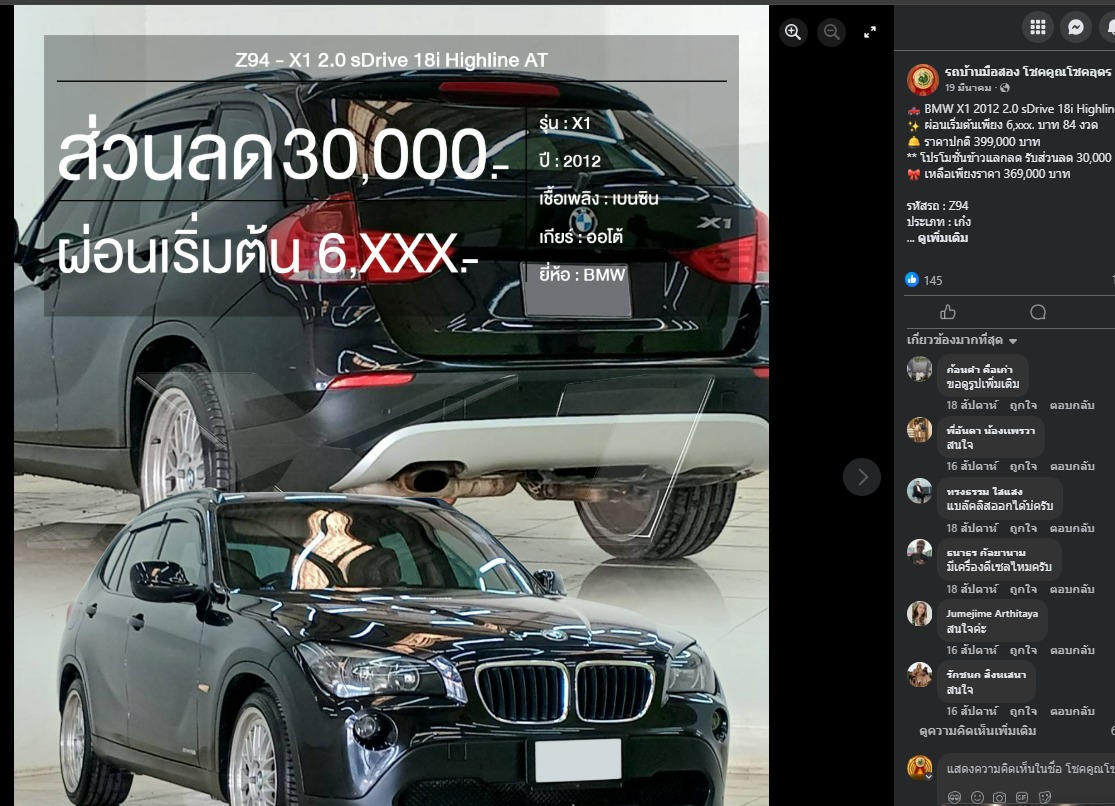The height and width of the screenshot is (806, 1115).
Task: Open Jumejime Arthitaya commenter avatar
Action: click(919, 613)
